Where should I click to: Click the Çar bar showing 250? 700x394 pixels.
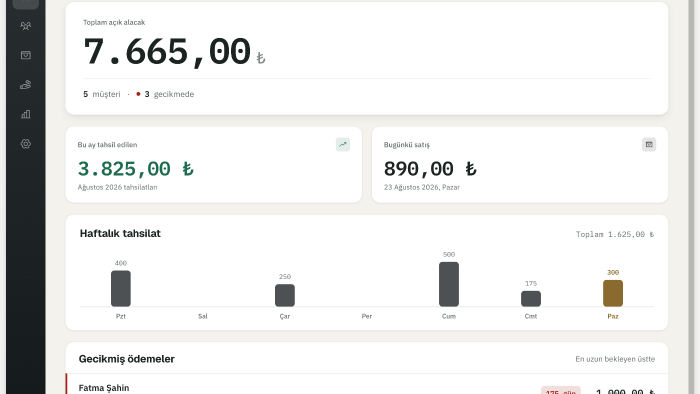click(x=285, y=295)
